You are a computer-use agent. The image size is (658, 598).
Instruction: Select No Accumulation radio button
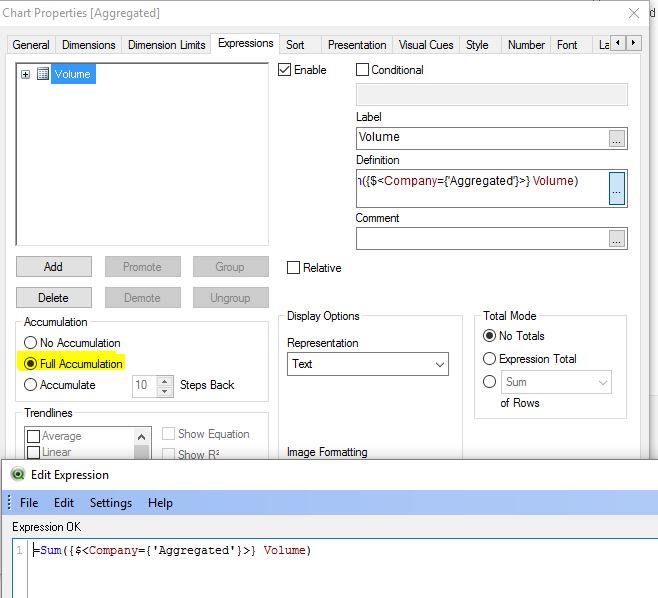point(30,343)
